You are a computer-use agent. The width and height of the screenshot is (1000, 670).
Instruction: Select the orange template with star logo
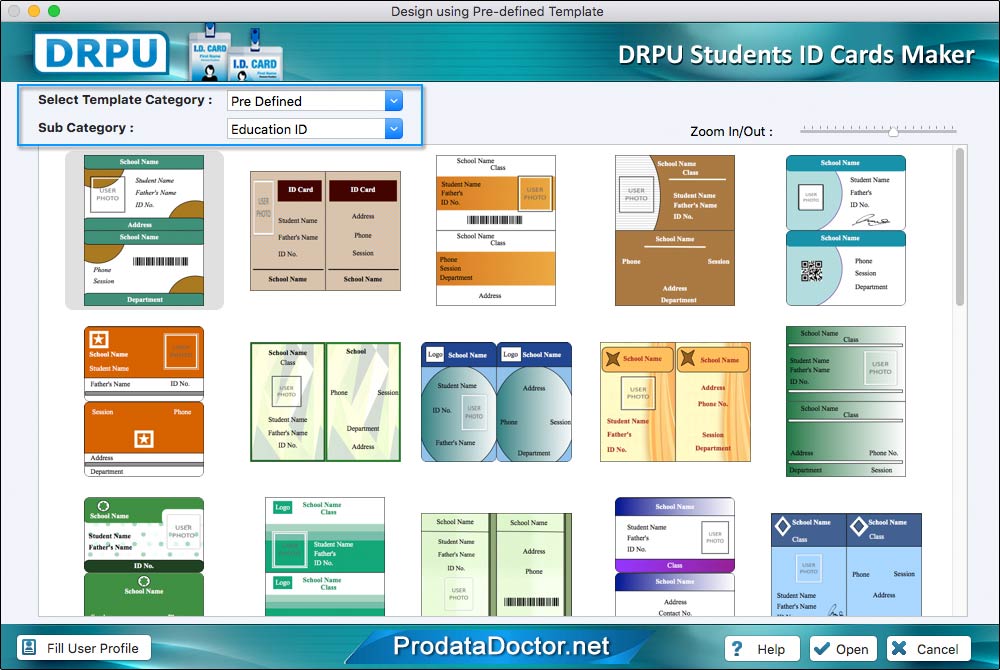pyautogui.click(x=144, y=402)
